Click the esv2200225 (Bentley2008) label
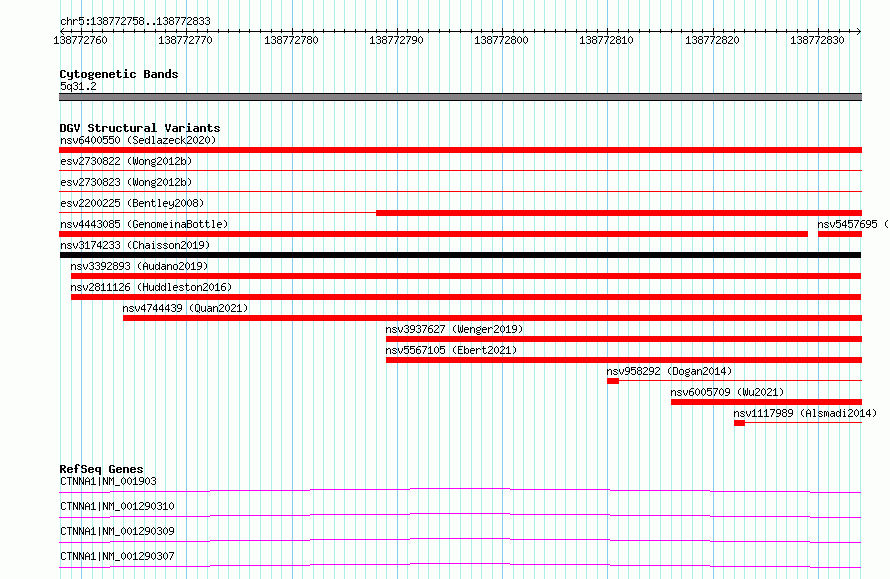Viewport: 890px width, 579px height. [132, 203]
